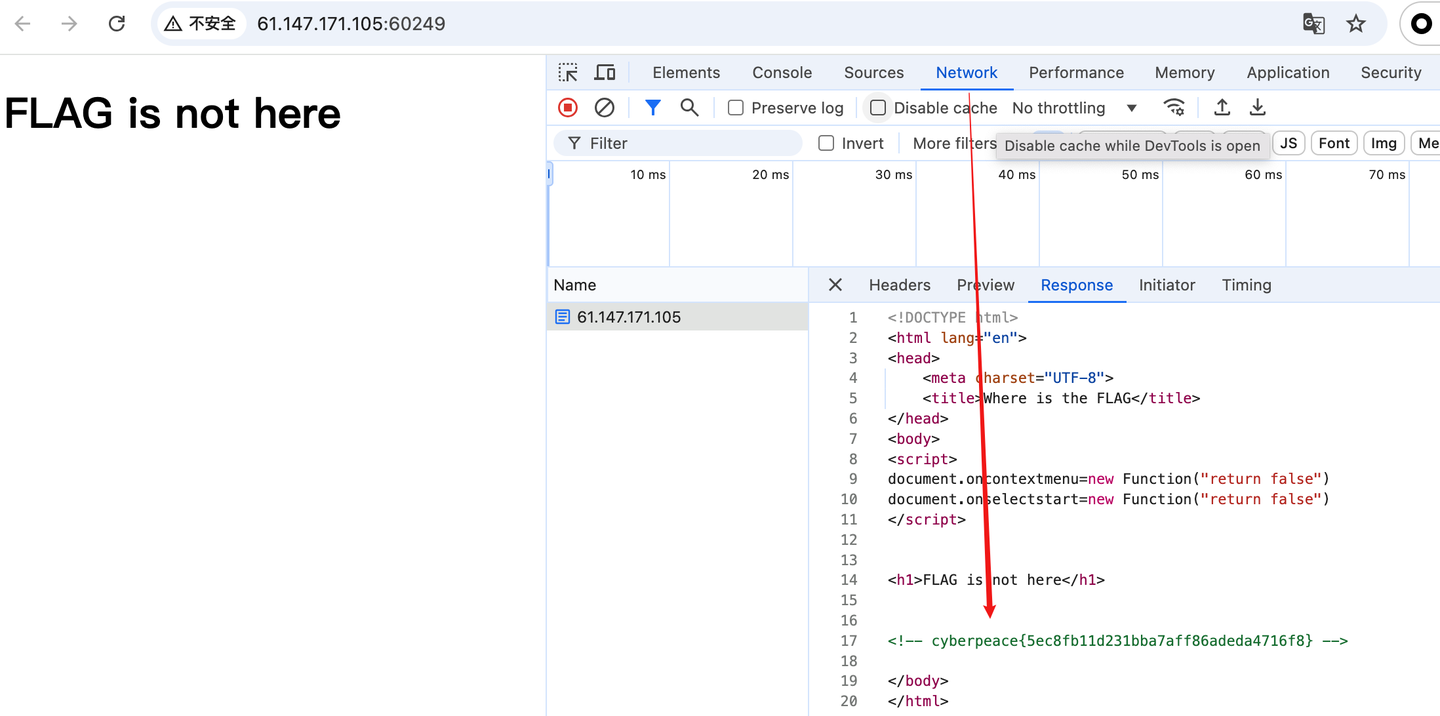This screenshot has width=1440, height=716.
Task: Open network conditions wifi icon
Action: 1174,108
